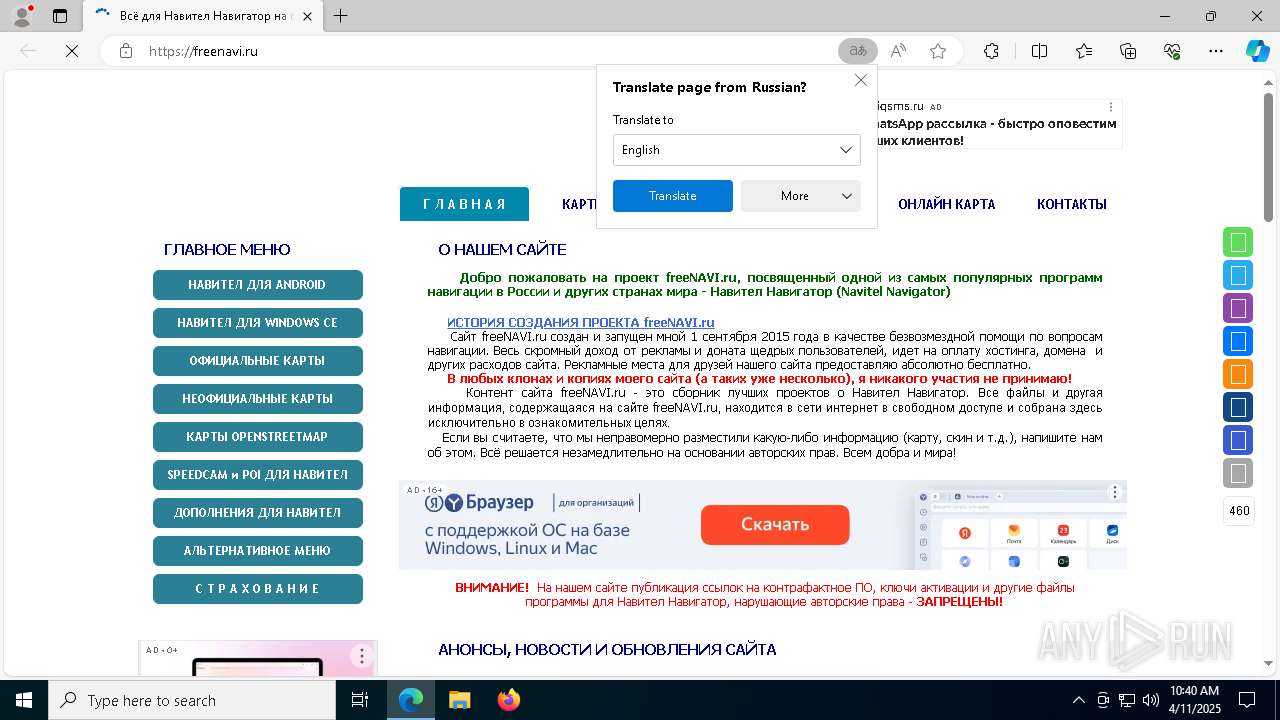
Task: Select the green color swatch
Action: (1238, 242)
